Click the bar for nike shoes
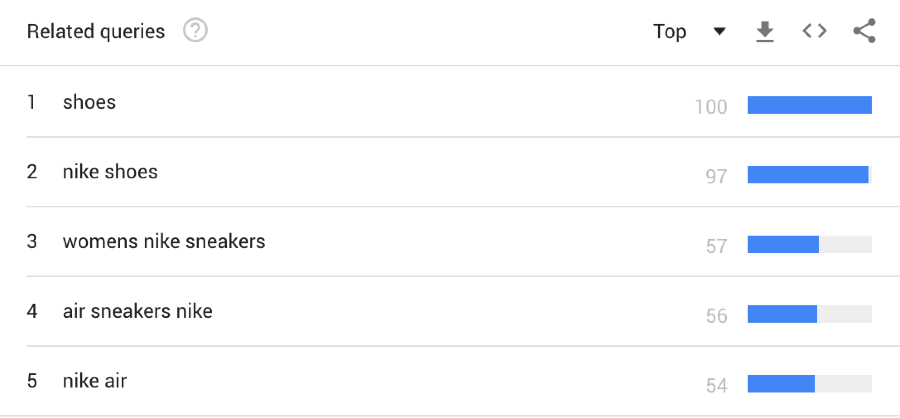This screenshot has width=900, height=418. click(808, 175)
